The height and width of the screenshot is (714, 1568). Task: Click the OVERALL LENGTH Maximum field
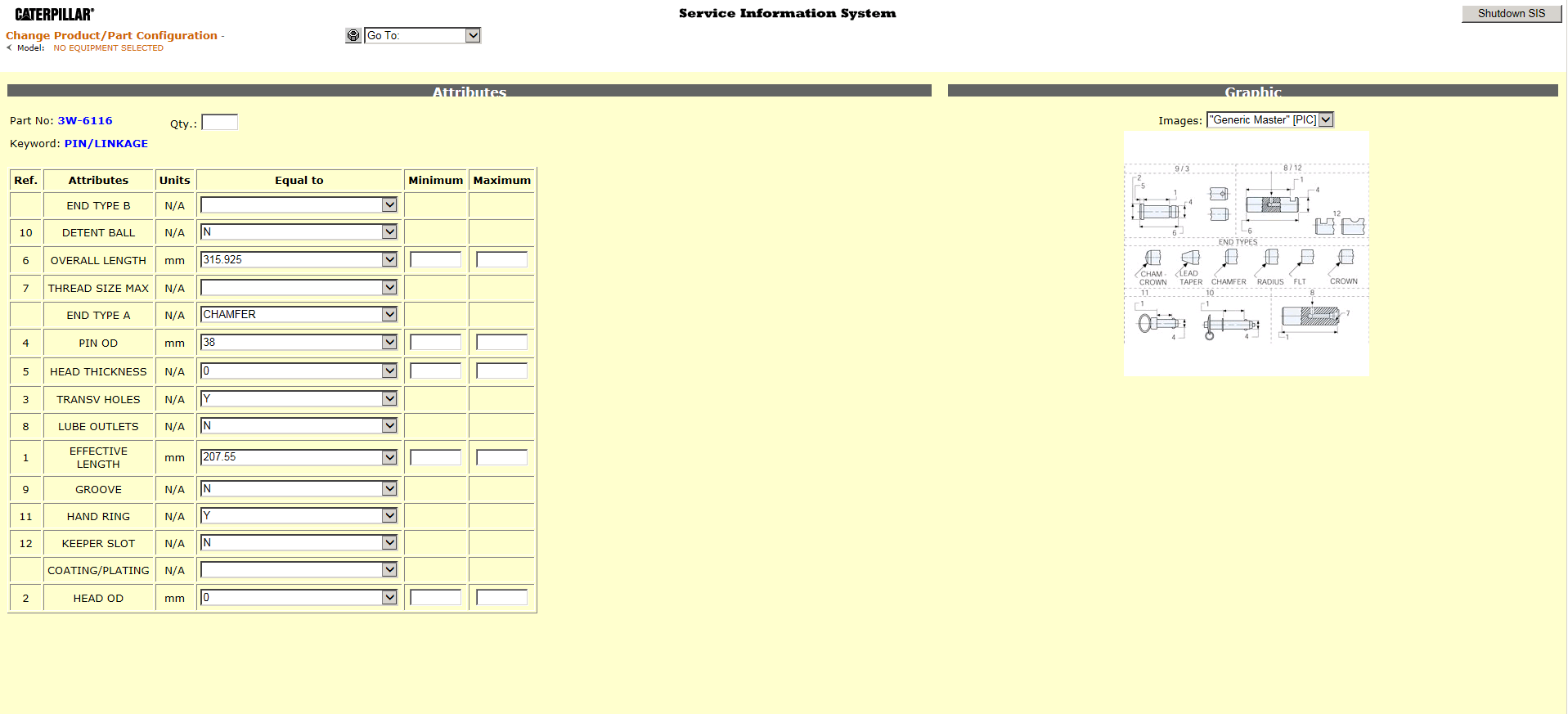pos(502,259)
